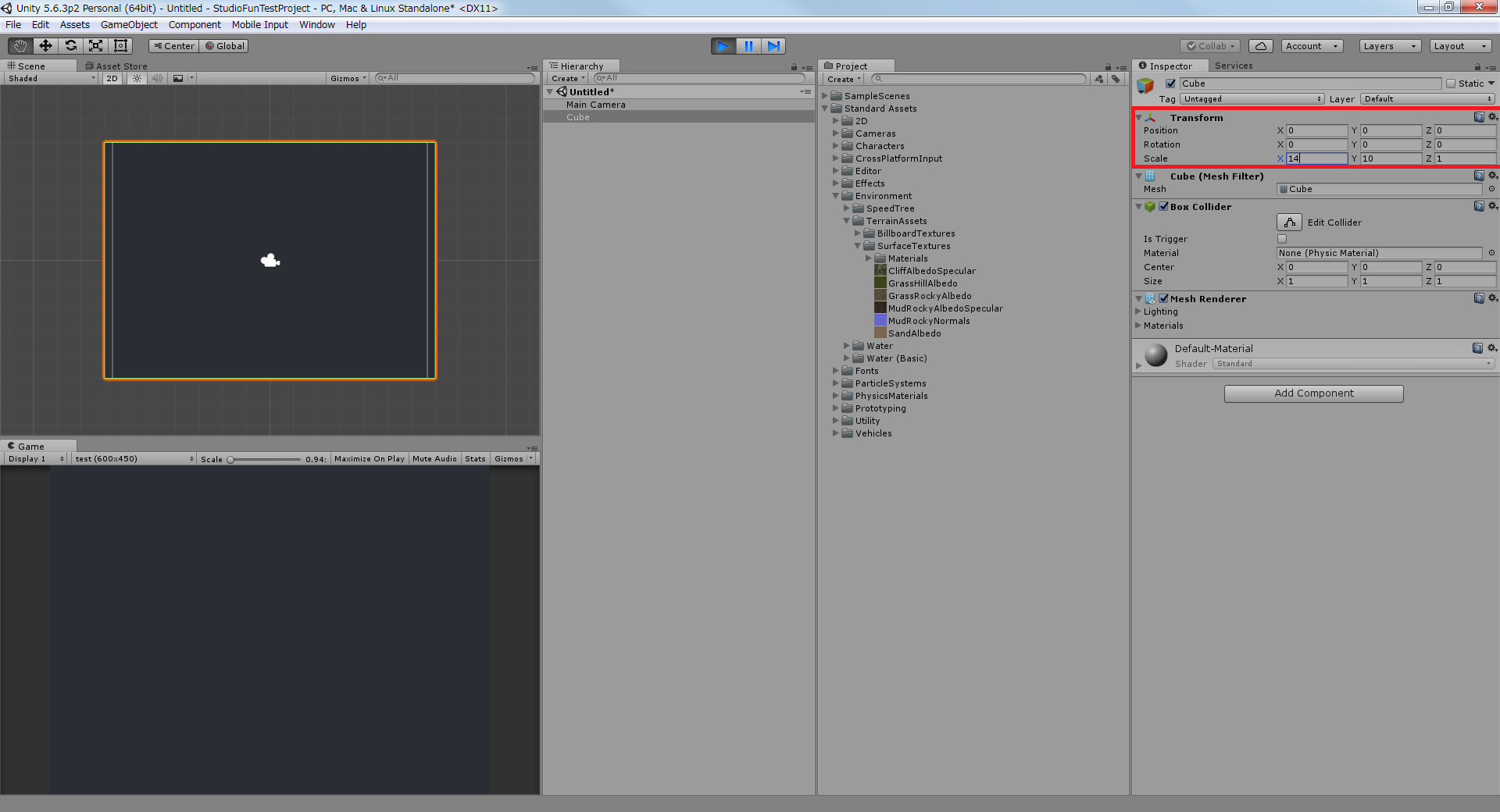Open Hierarchy Create menu
This screenshot has width=1500, height=812.
point(567,79)
